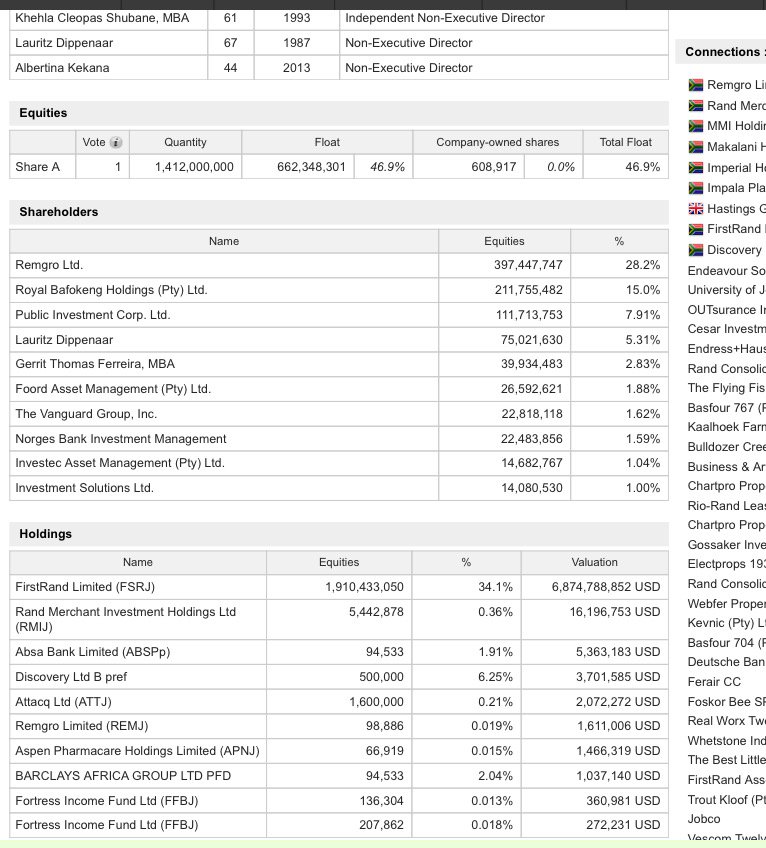Screen dimensions: 766x848
Task: Click flag icon beside Impala Platinum
Action: pyautogui.click(x=695, y=188)
